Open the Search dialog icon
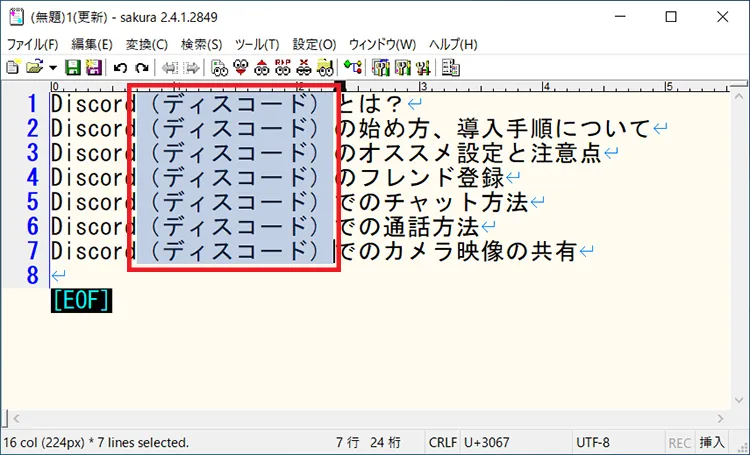The height and width of the screenshot is (455, 750). click(219, 67)
